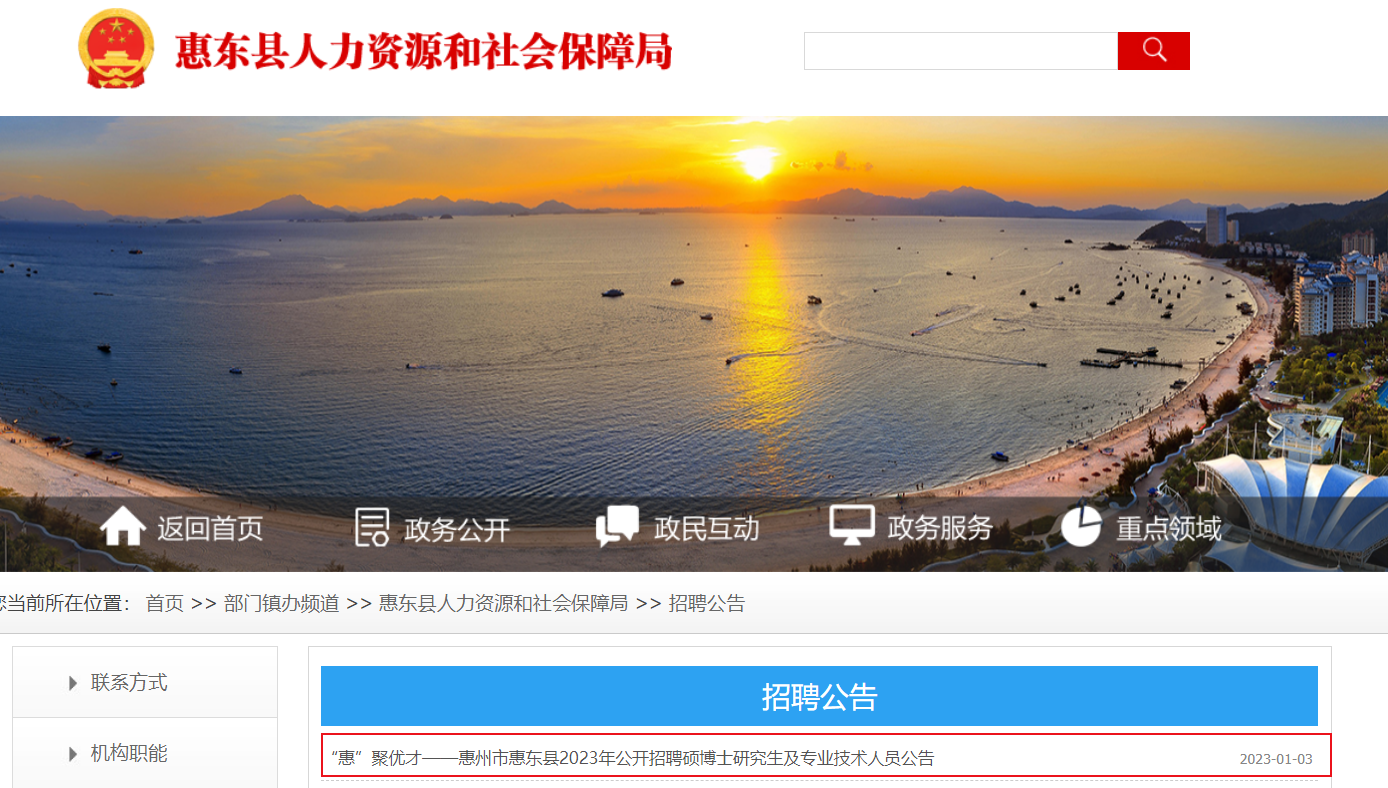1388x788 pixels.
Task: Open the 2023年公开招聘硕博士研究生 announcement
Action: coord(632,758)
